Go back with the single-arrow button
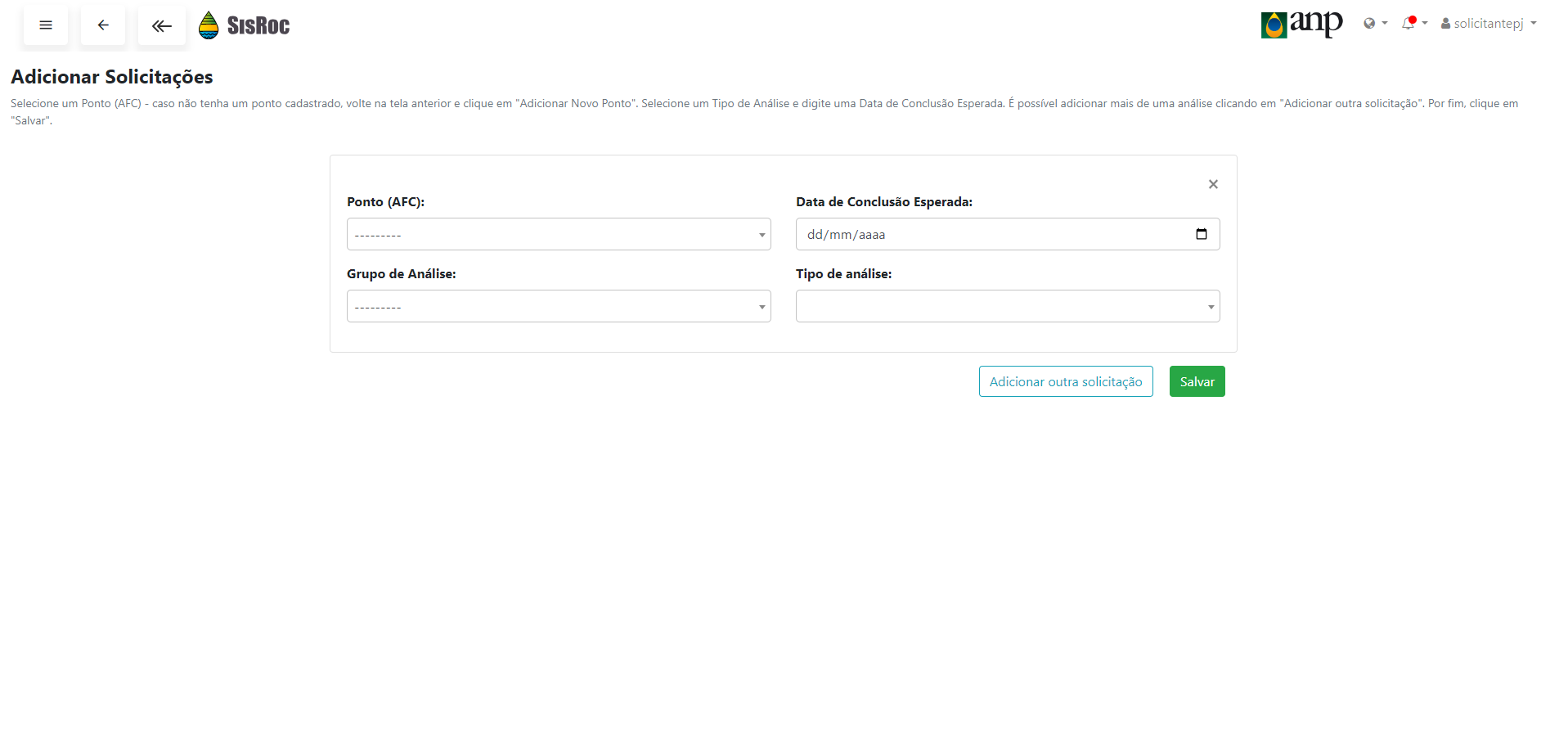 click(x=103, y=25)
